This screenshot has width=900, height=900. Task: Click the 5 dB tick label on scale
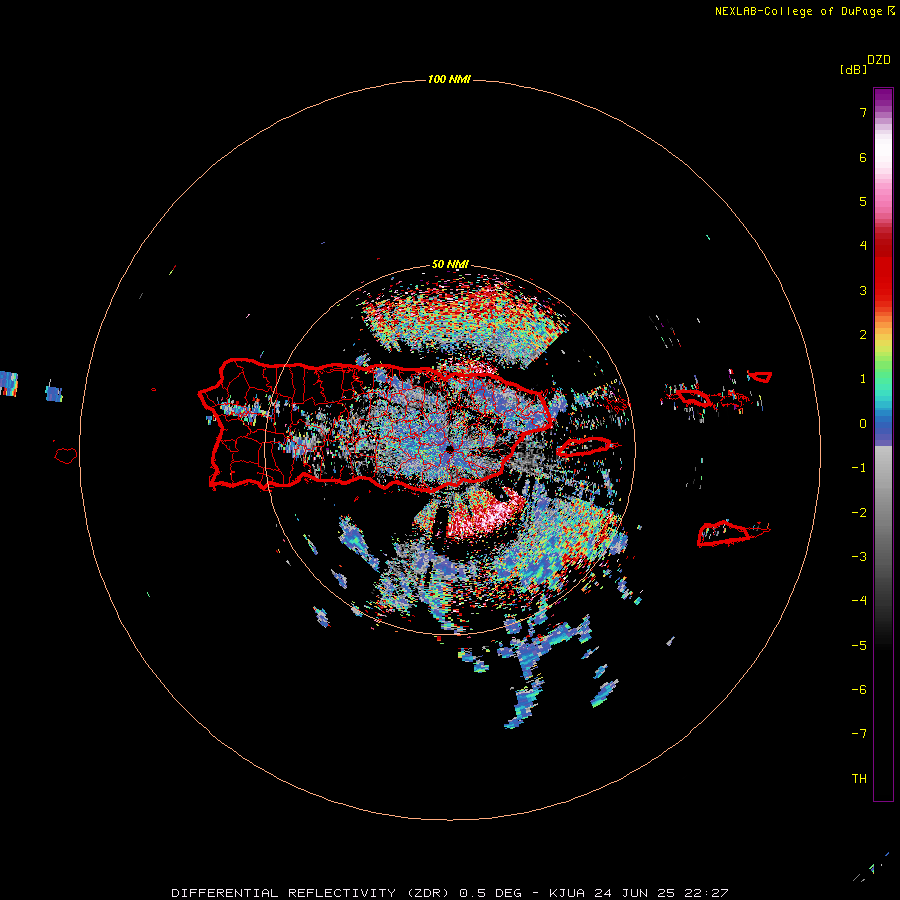[863, 201]
